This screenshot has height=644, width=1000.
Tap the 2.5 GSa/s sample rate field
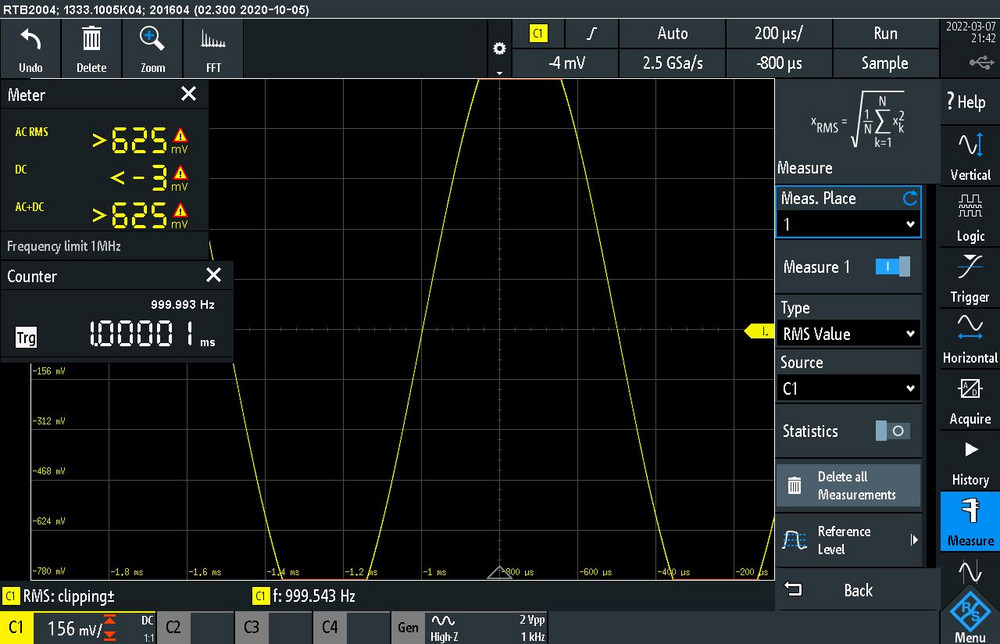[x=672, y=62]
